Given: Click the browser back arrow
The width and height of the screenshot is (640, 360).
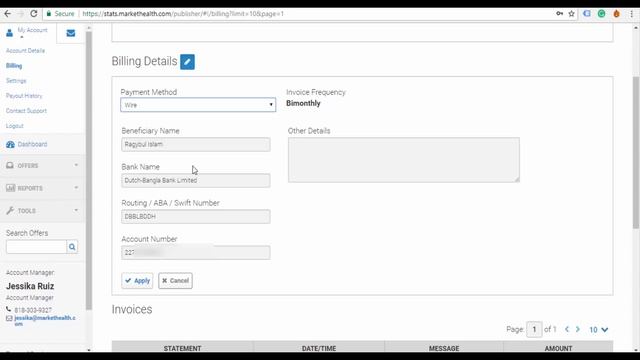Looking at the screenshot, I should pos(7,13).
